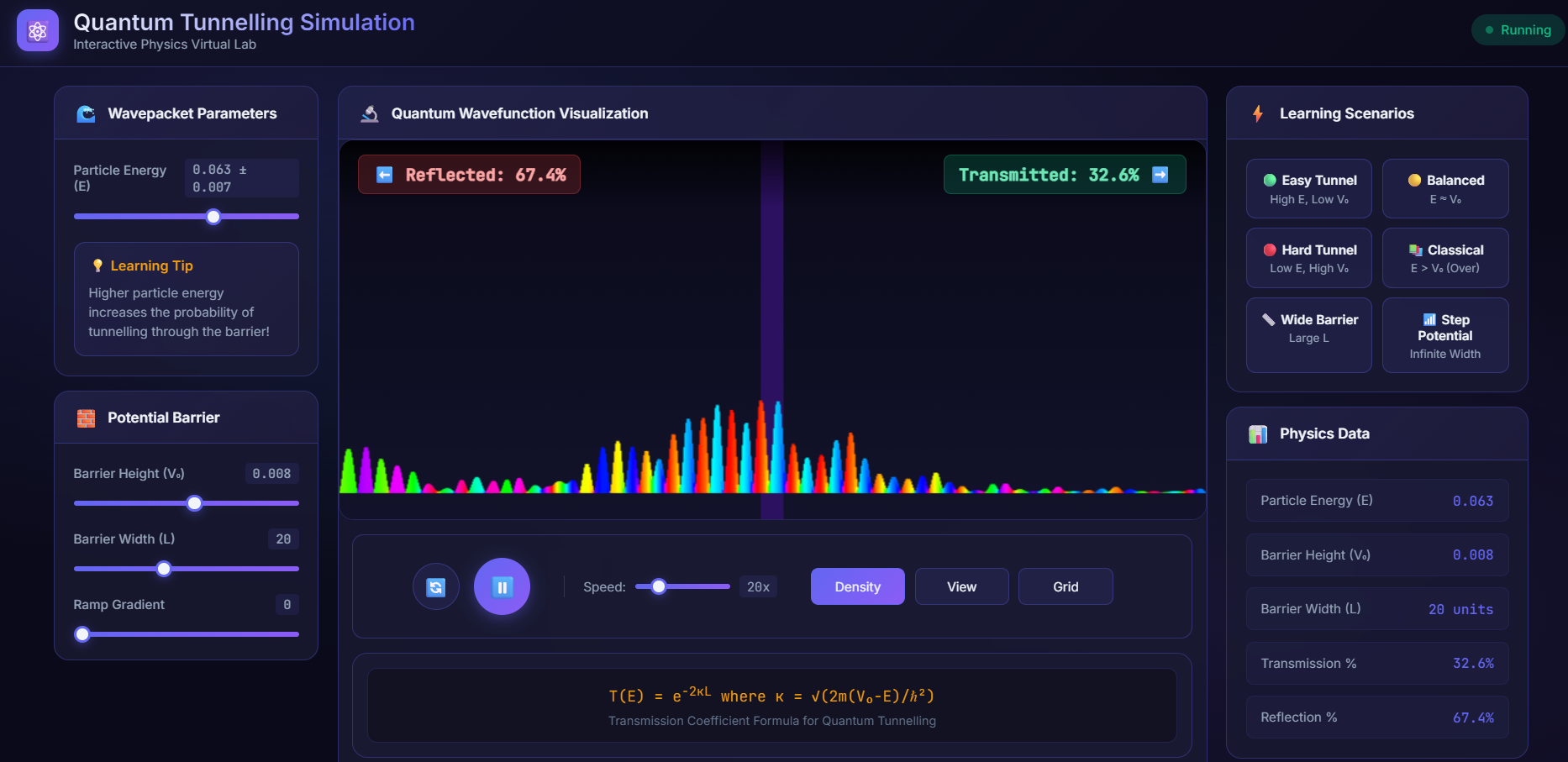The height and width of the screenshot is (762, 1568).
Task: Choose the Classical E > V₀ scenario
Action: pyautogui.click(x=1444, y=258)
